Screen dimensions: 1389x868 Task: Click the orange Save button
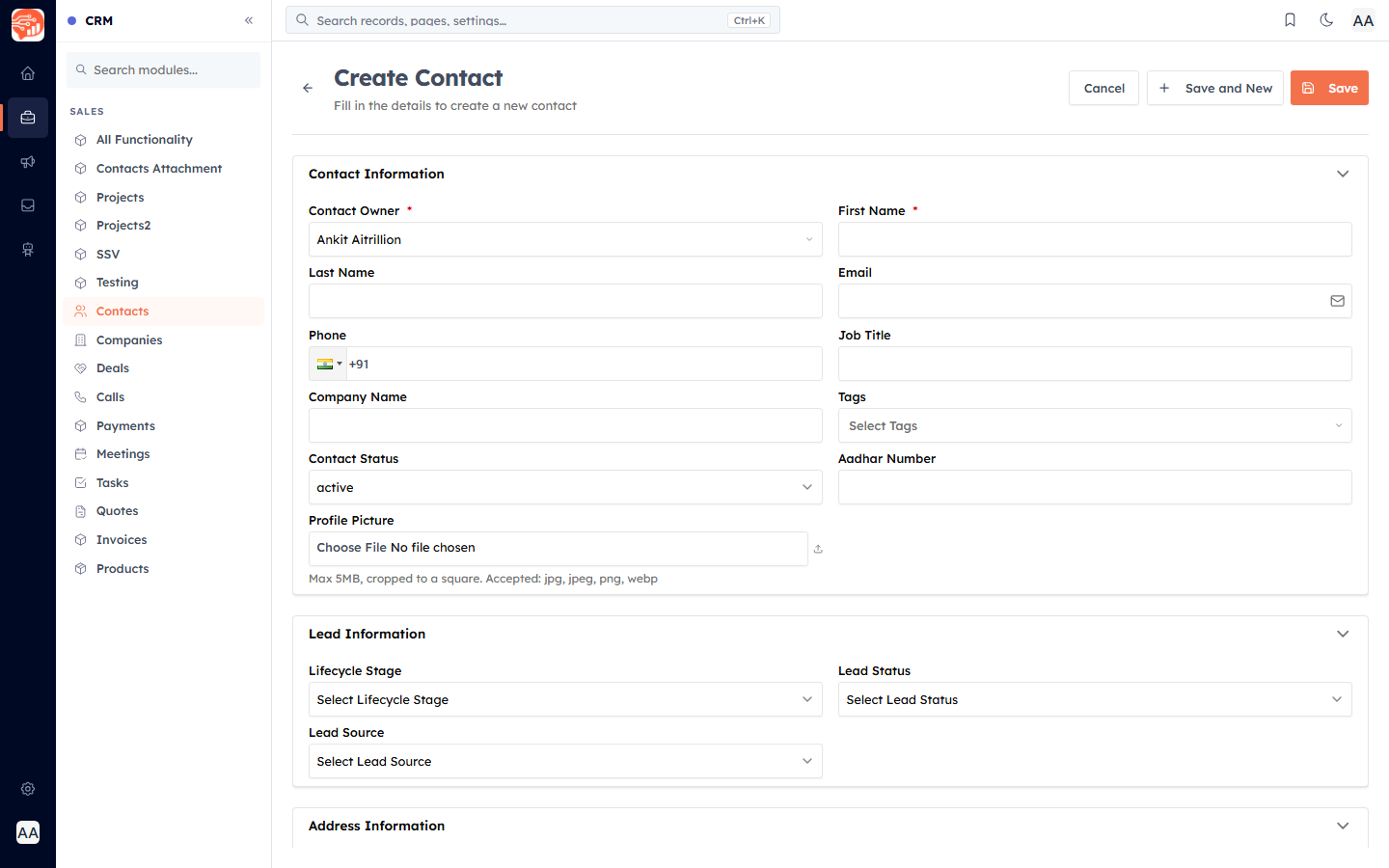[1329, 88]
